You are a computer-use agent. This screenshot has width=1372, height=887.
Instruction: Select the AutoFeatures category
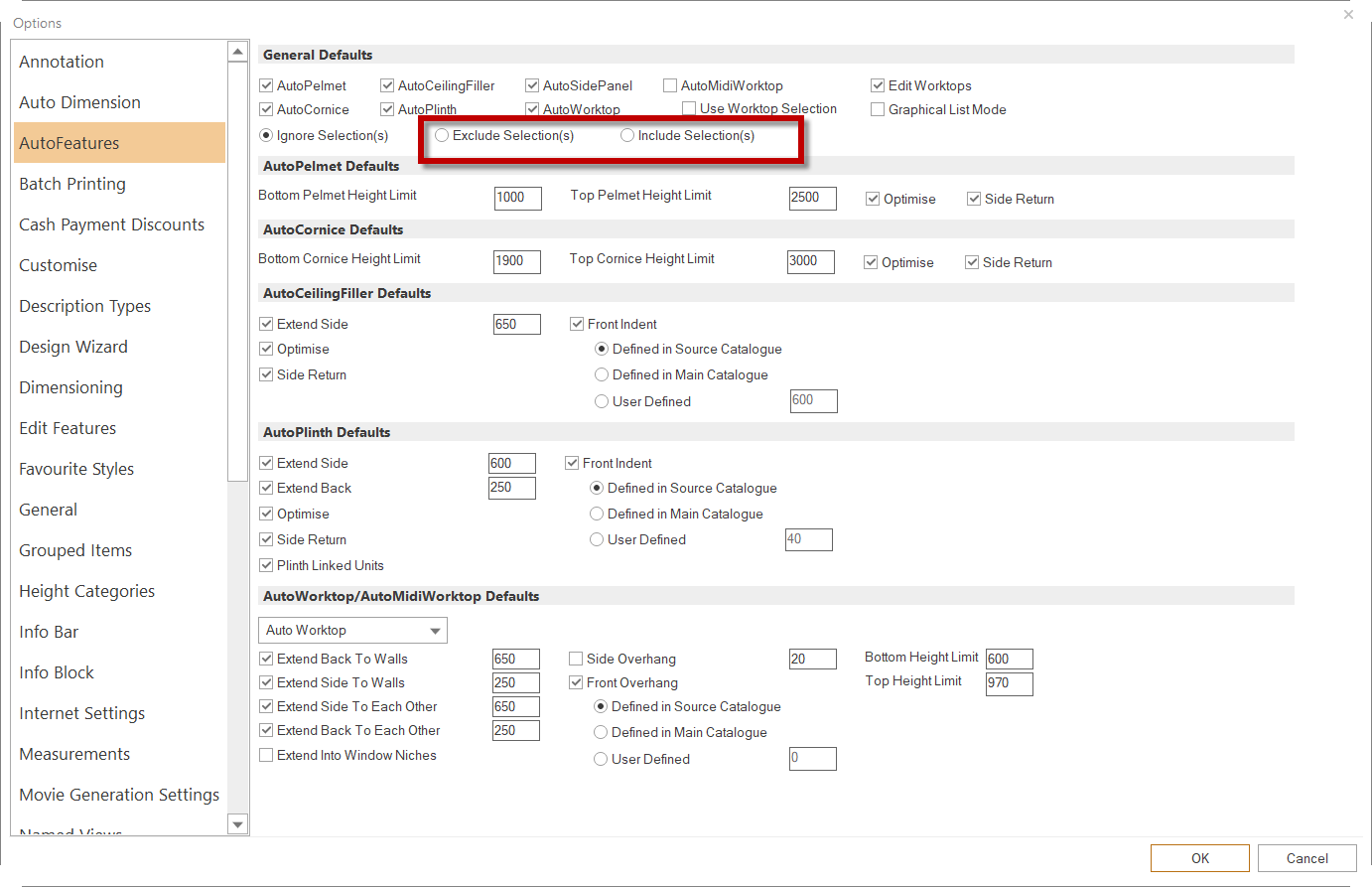[x=119, y=143]
